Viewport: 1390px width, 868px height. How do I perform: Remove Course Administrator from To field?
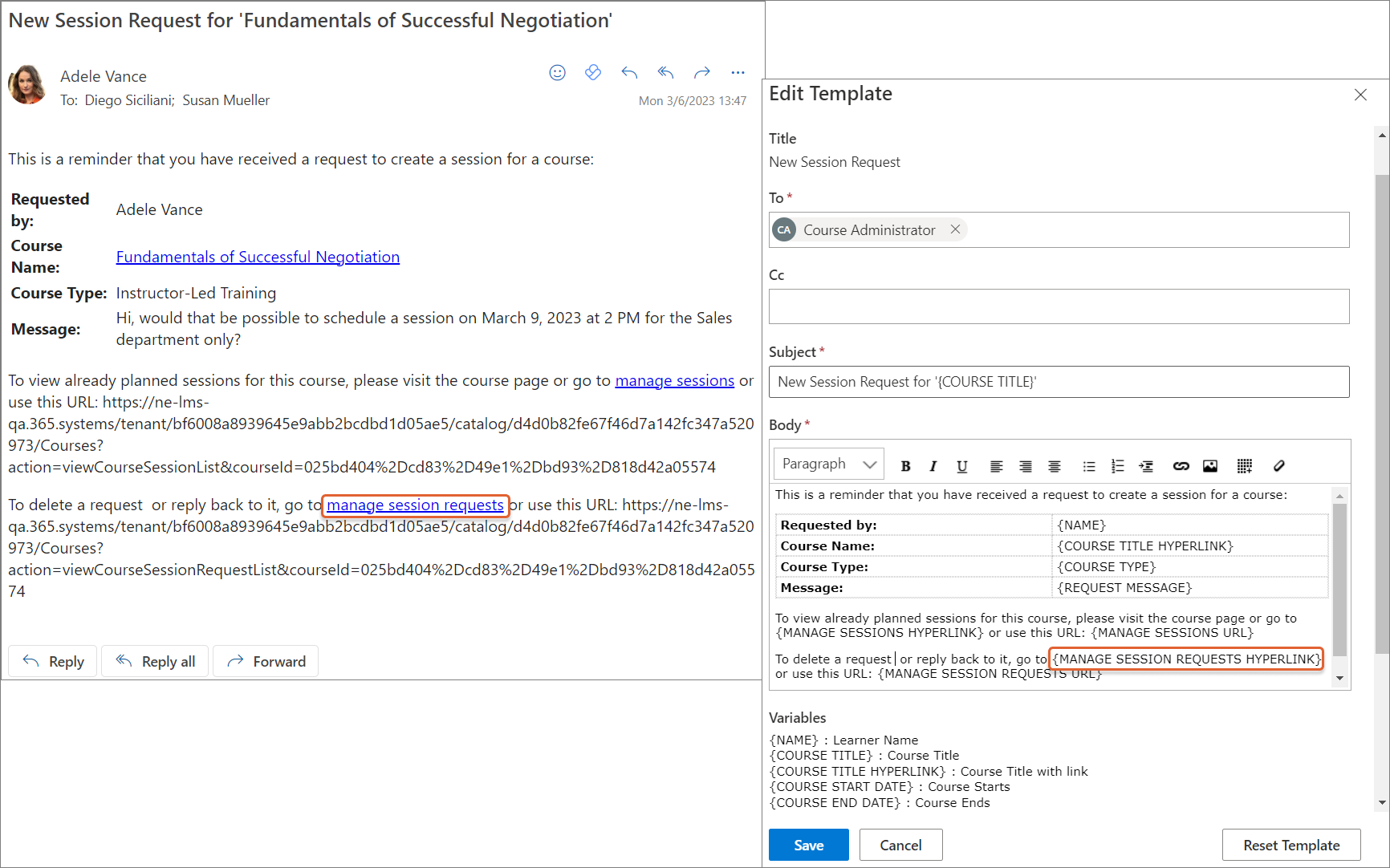pos(955,229)
